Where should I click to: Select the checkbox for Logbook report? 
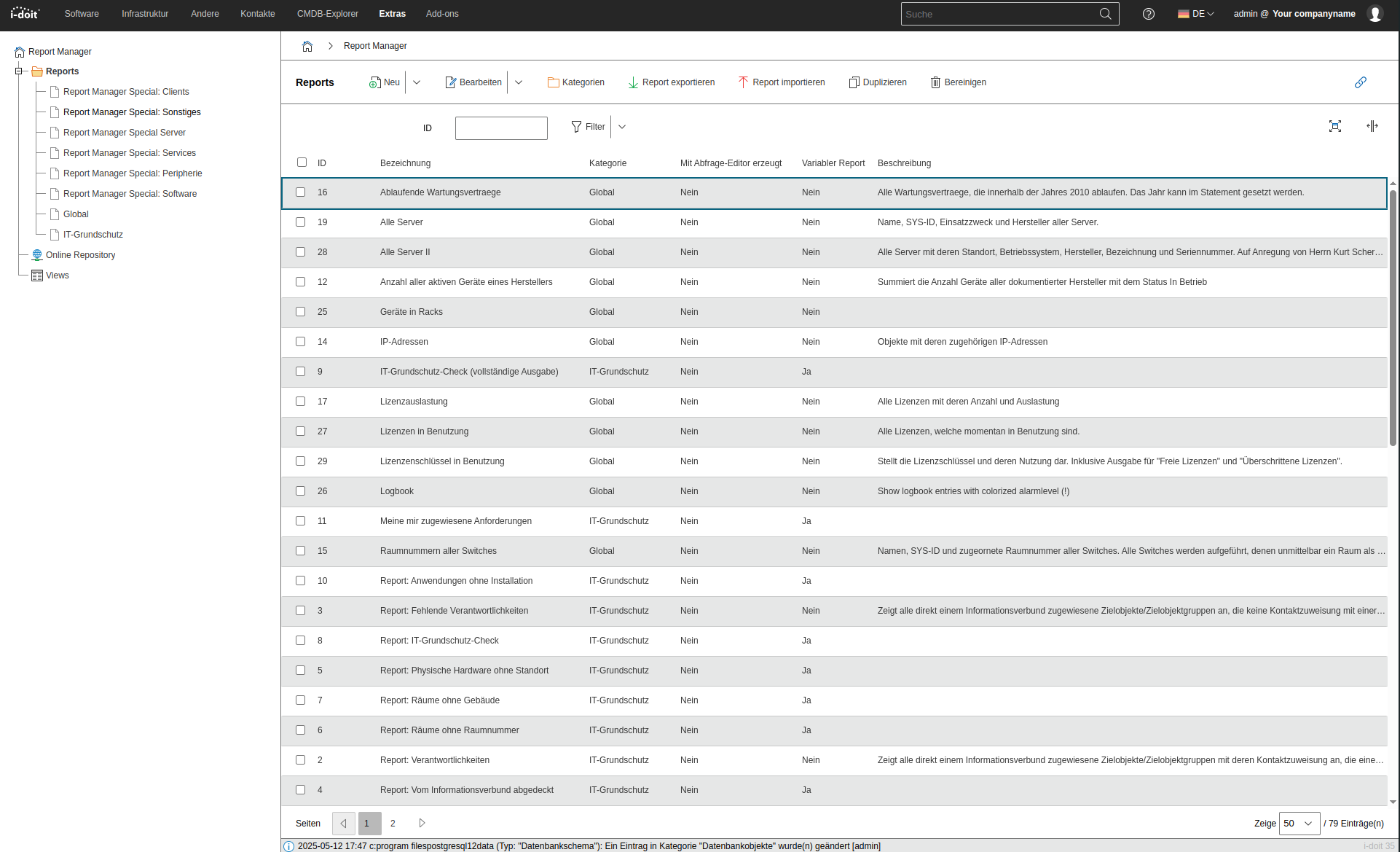click(300, 491)
